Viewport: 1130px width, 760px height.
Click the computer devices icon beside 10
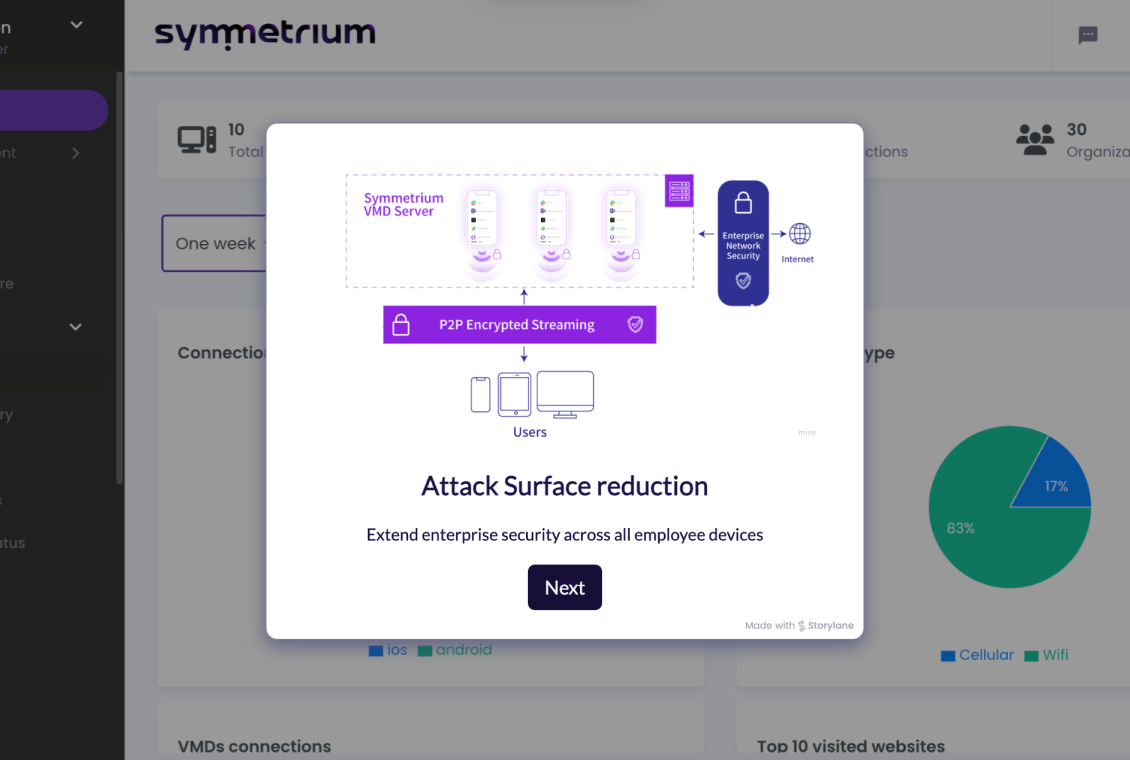pyautogui.click(x=197, y=140)
